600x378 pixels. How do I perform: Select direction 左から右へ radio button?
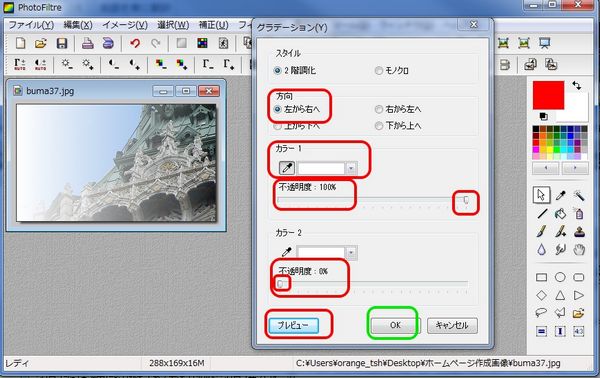pyautogui.click(x=278, y=109)
